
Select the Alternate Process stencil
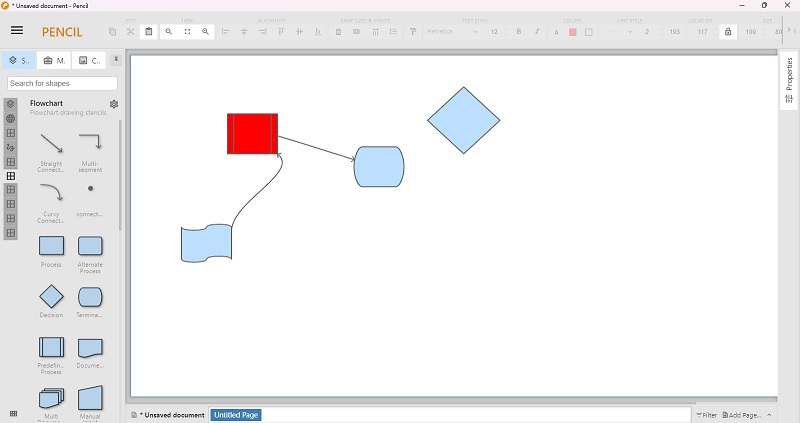(90, 254)
